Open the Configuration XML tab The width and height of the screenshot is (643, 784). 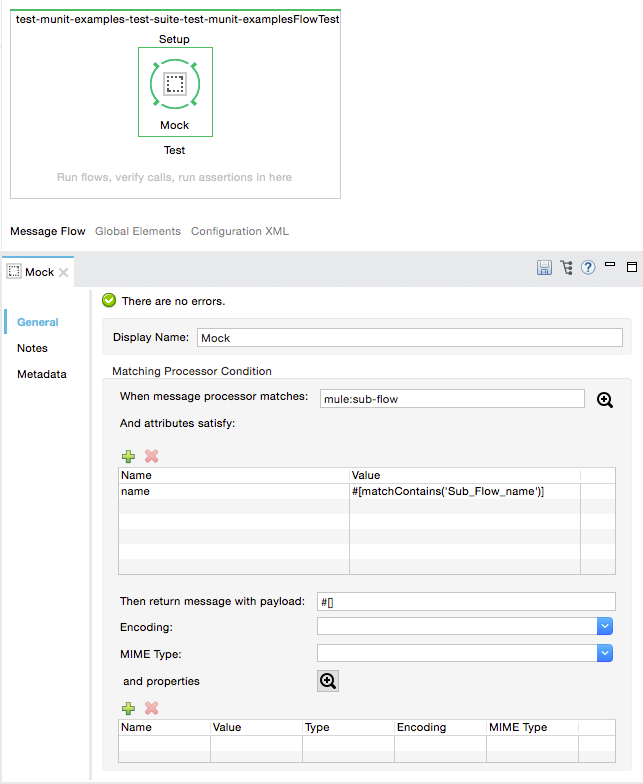click(240, 231)
